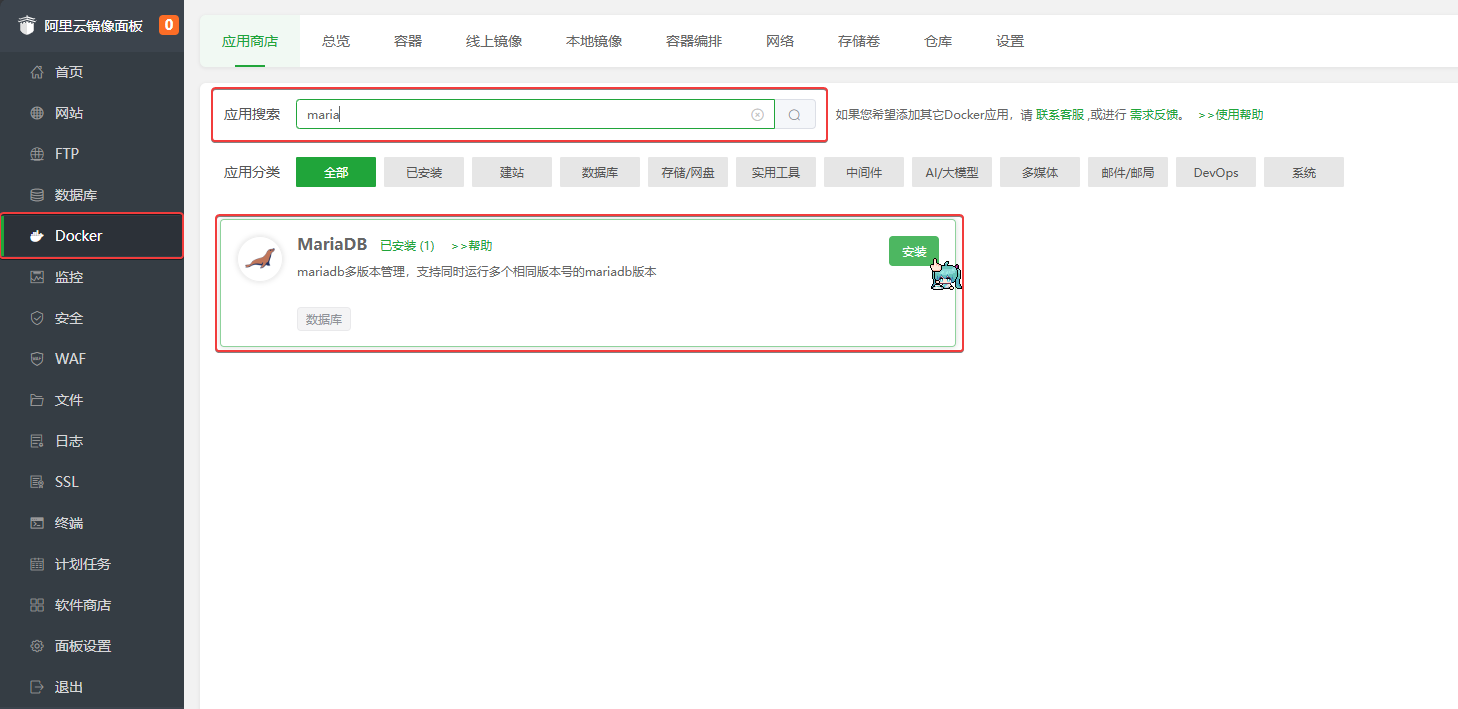This screenshot has width=1458, height=709.
Task: Click the grid icon beside 软件商店
Action: 37,605
